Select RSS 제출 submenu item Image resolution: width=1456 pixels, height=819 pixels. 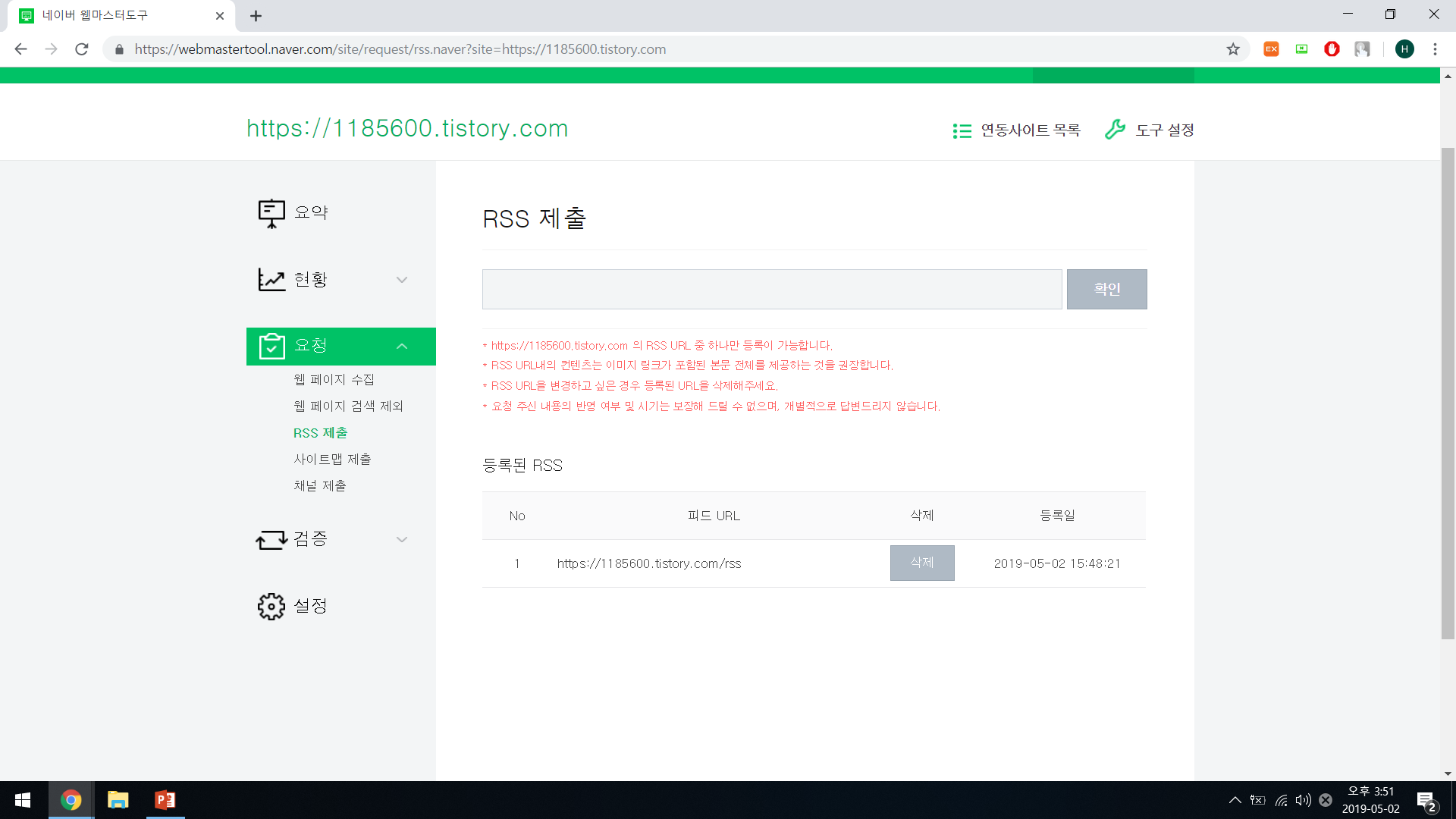[320, 433]
